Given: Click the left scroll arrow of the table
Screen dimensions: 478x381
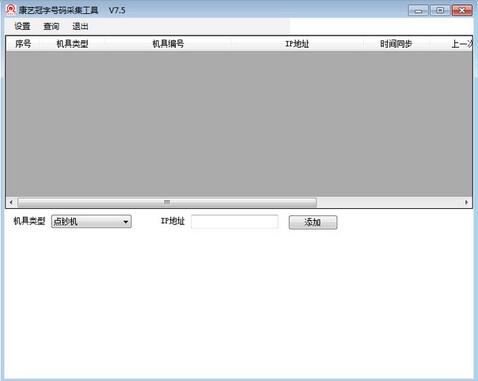Looking at the screenshot, I should click(11, 202).
